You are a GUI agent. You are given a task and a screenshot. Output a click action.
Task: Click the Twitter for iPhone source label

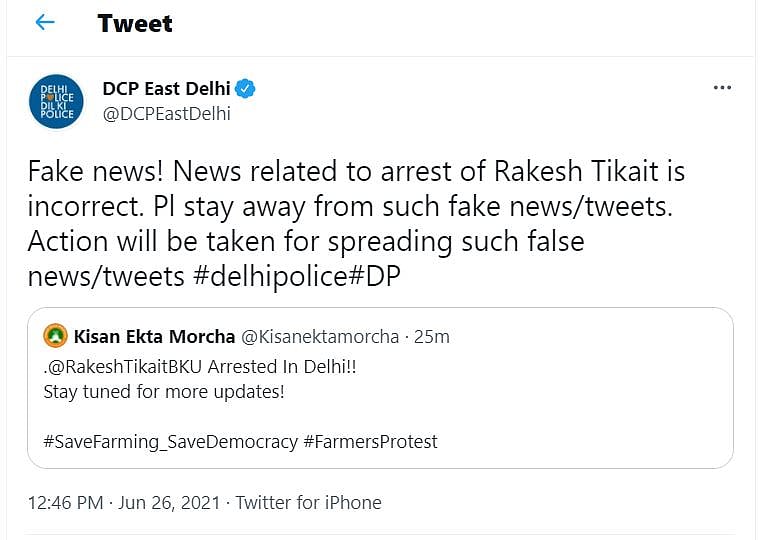pyautogui.click(x=308, y=502)
